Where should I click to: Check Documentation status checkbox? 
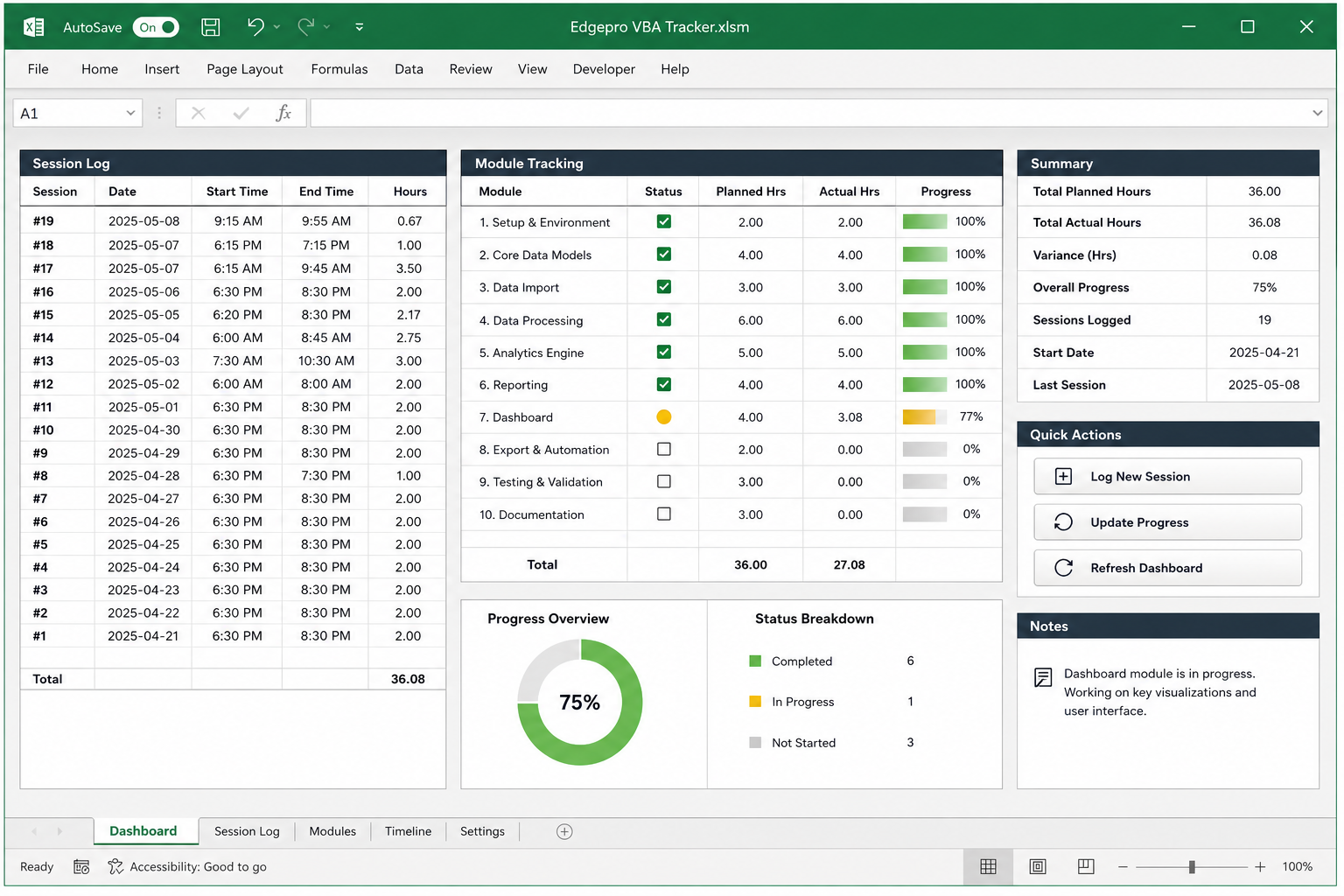coord(664,514)
